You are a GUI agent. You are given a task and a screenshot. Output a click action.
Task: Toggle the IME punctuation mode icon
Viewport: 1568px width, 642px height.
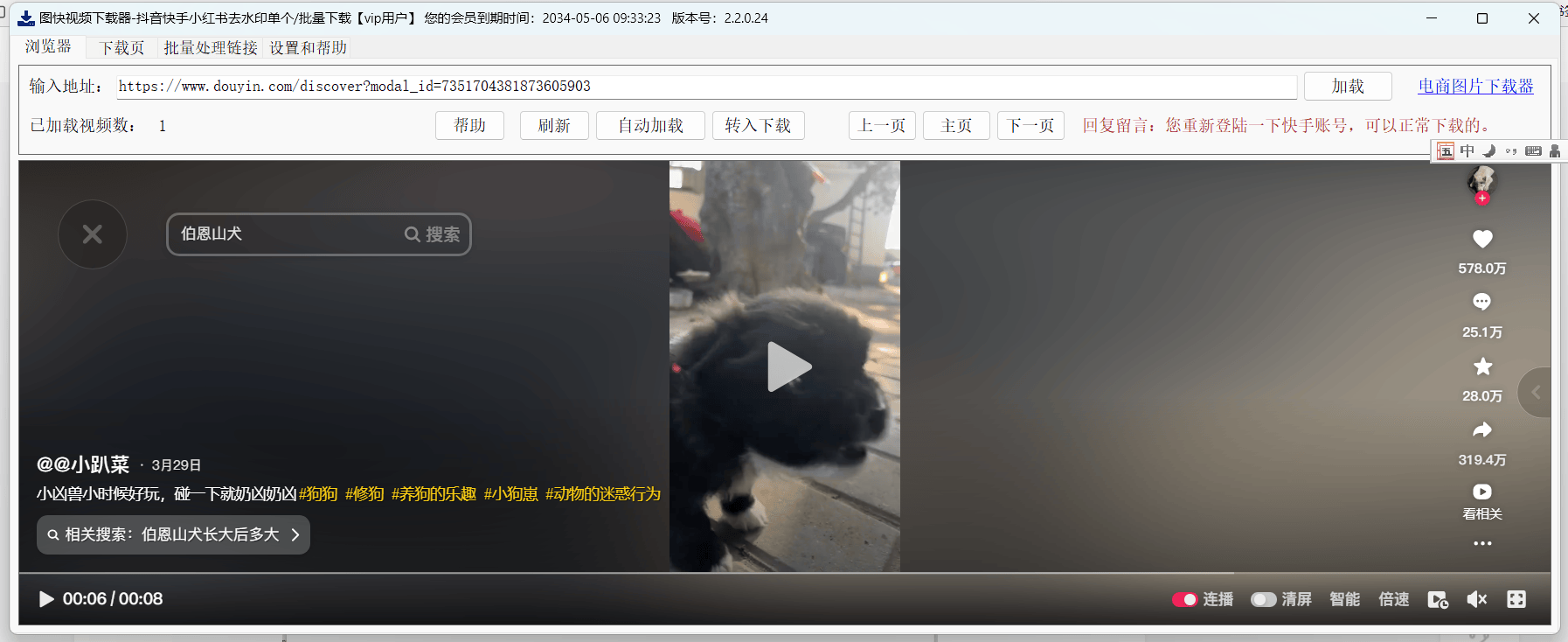click(x=1511, y=151)
